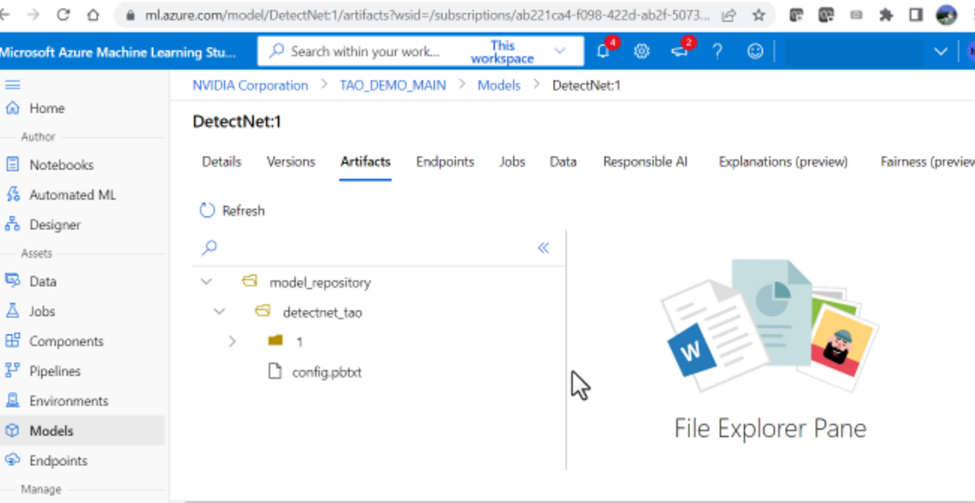975x503 pixels.
Task: Collapse the file tree pane
Action: click(x=543, y=248)
